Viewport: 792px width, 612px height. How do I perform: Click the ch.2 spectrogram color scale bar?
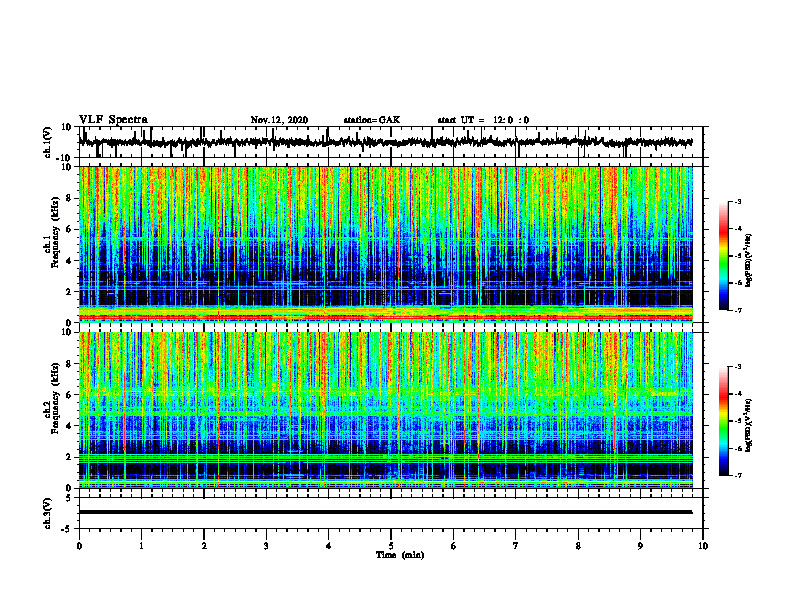tap(724, 421)
